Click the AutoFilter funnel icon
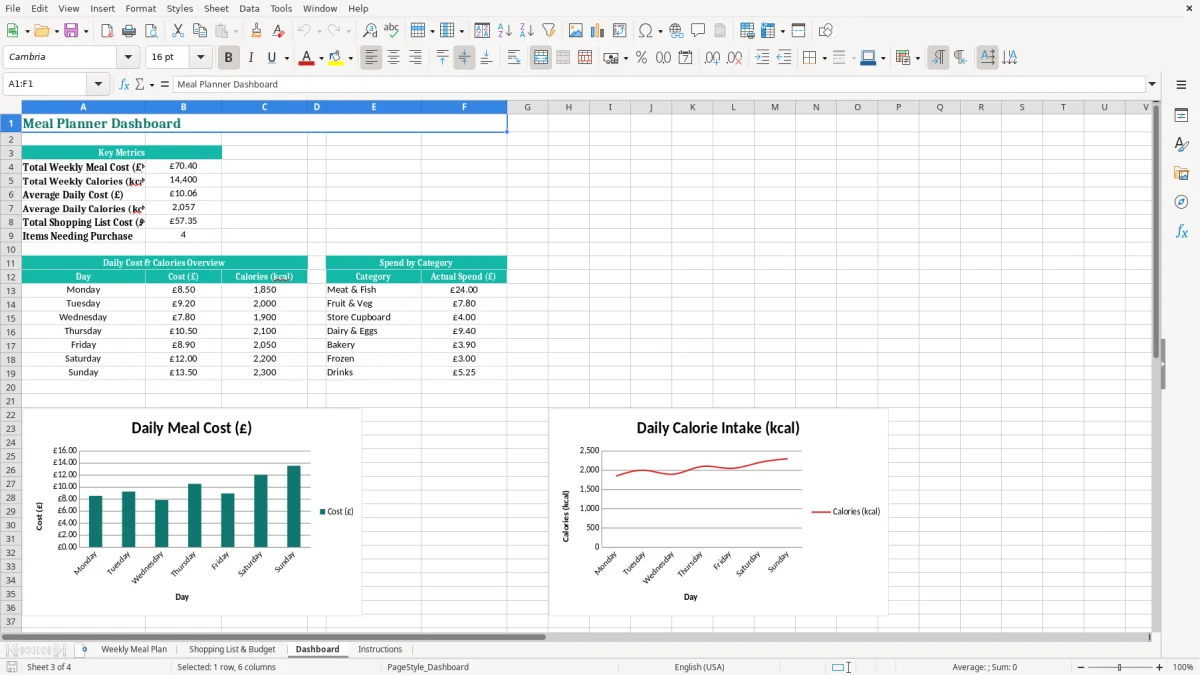The image size is (1200, 675). [549, 31]
